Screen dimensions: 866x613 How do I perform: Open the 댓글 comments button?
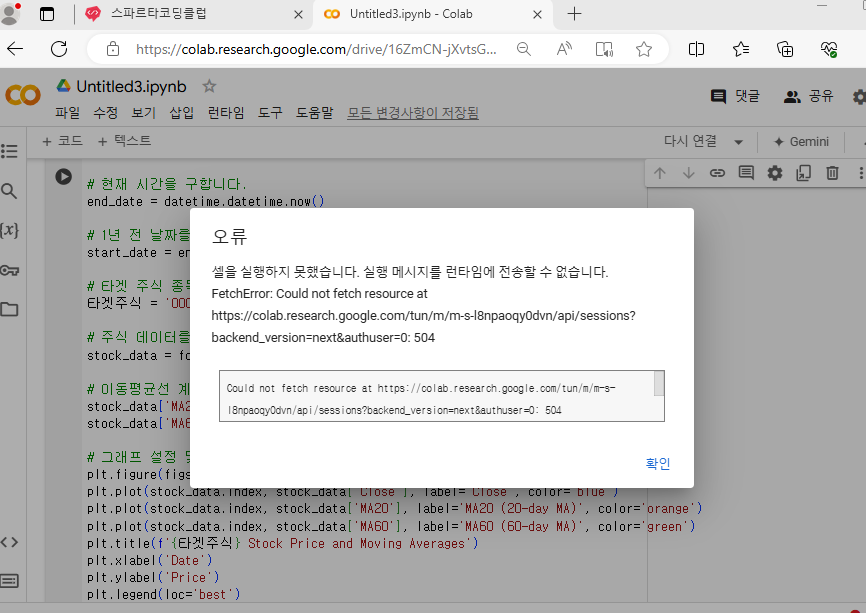pyautogui.click(x=735, y=96)
